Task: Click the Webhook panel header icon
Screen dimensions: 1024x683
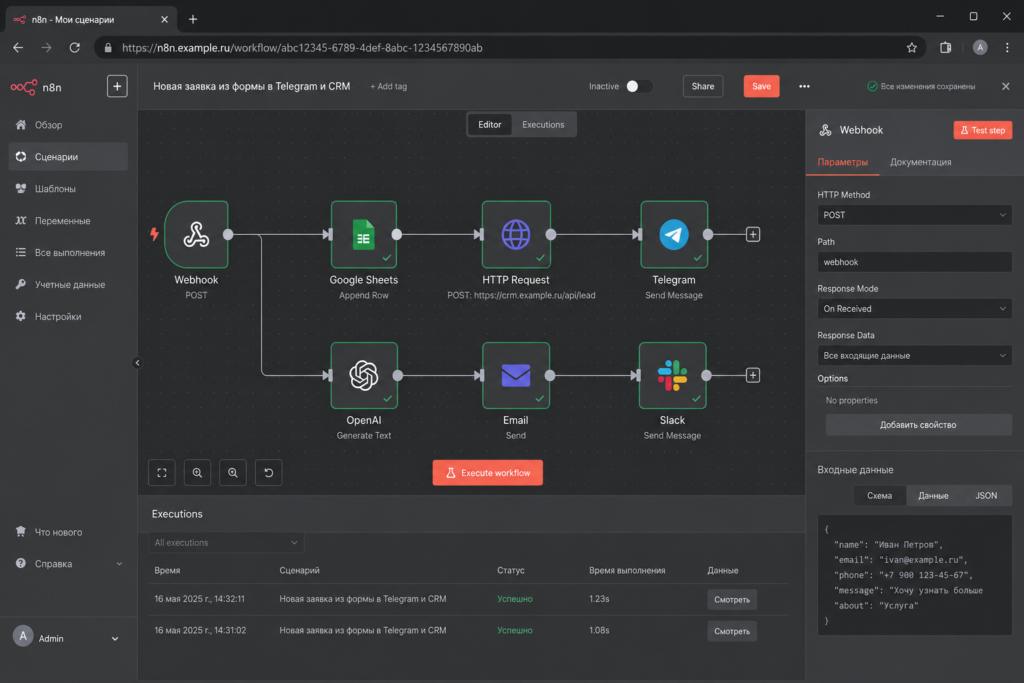Action: pos(825,130)
